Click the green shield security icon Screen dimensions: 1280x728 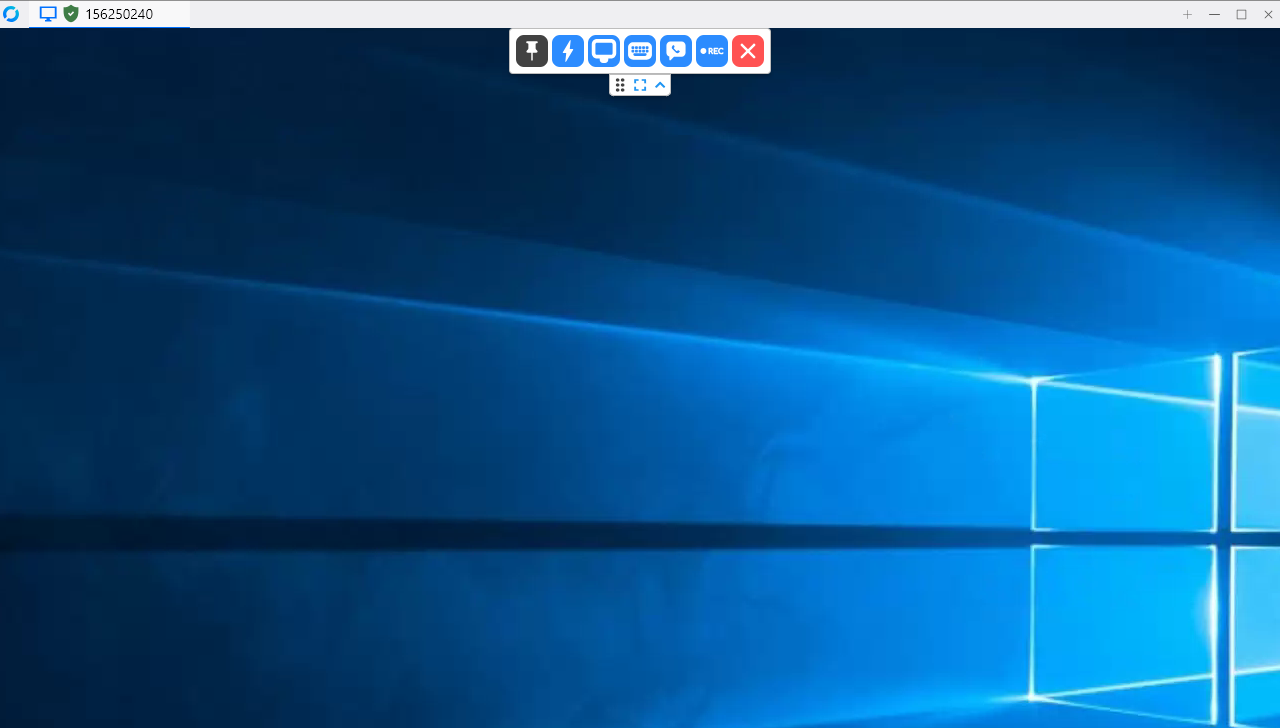click(x=71, y=14)
